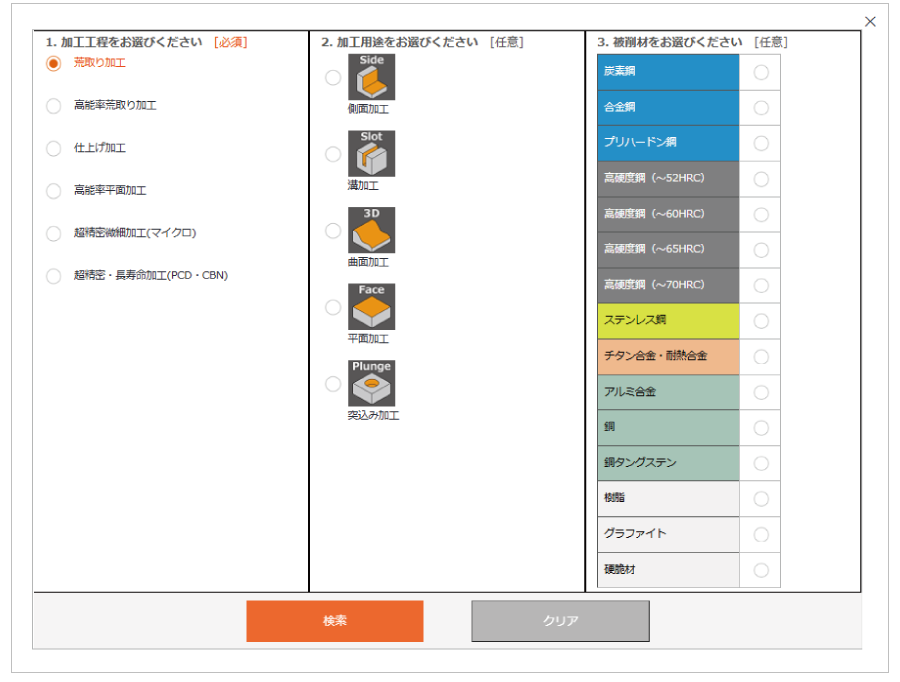The image size is (900, 682).
Task: Click the blue 炭素鋼 color cell
Action: coord(668,72)
